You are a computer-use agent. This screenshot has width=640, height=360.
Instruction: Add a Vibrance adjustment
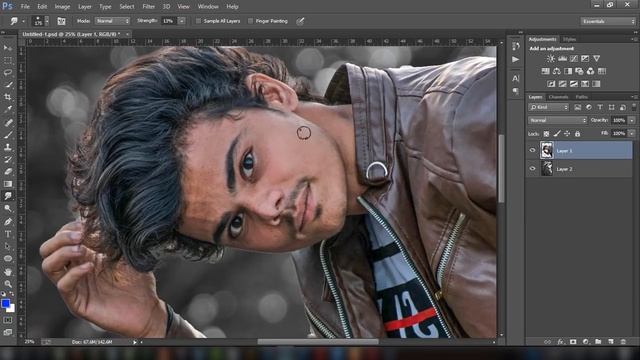point(596,59)
